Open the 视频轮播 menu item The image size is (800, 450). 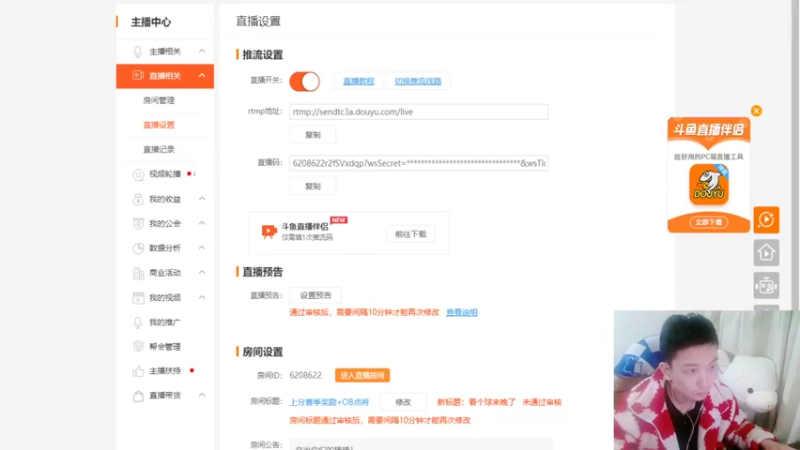[x=165, y=174]
